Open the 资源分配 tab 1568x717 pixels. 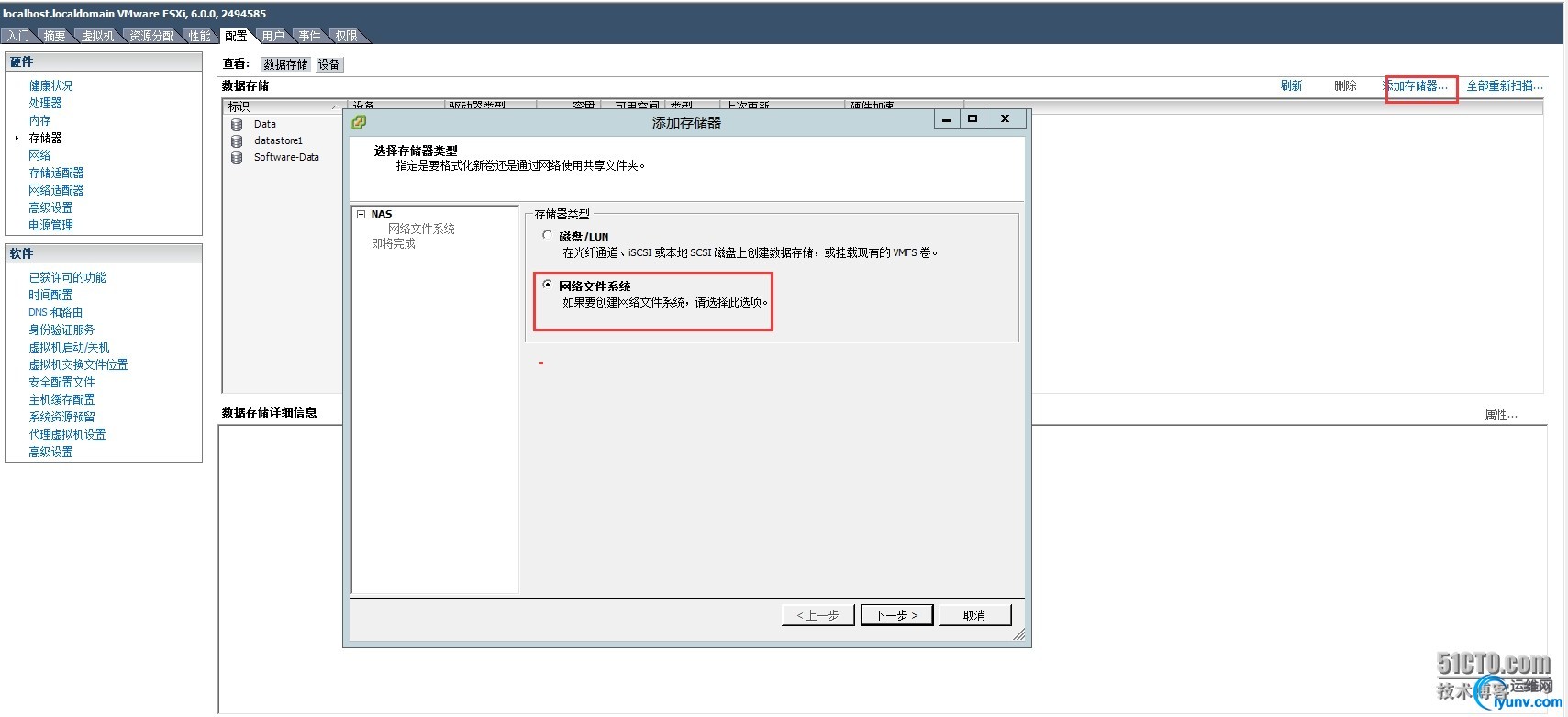click(x=151, y=36)
